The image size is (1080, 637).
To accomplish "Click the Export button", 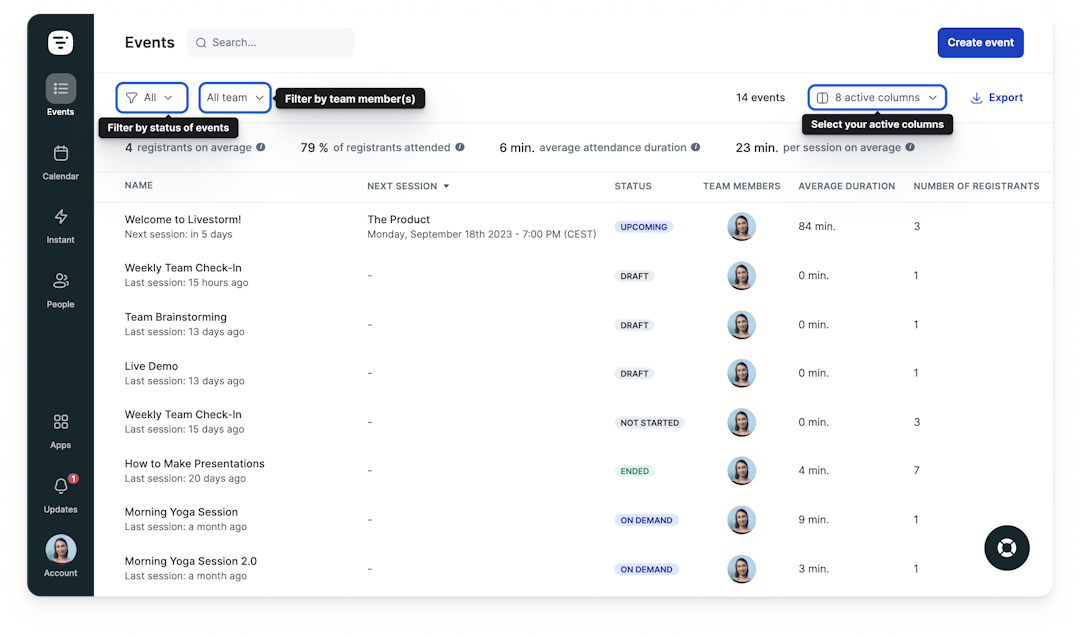I will coord(997,98).
